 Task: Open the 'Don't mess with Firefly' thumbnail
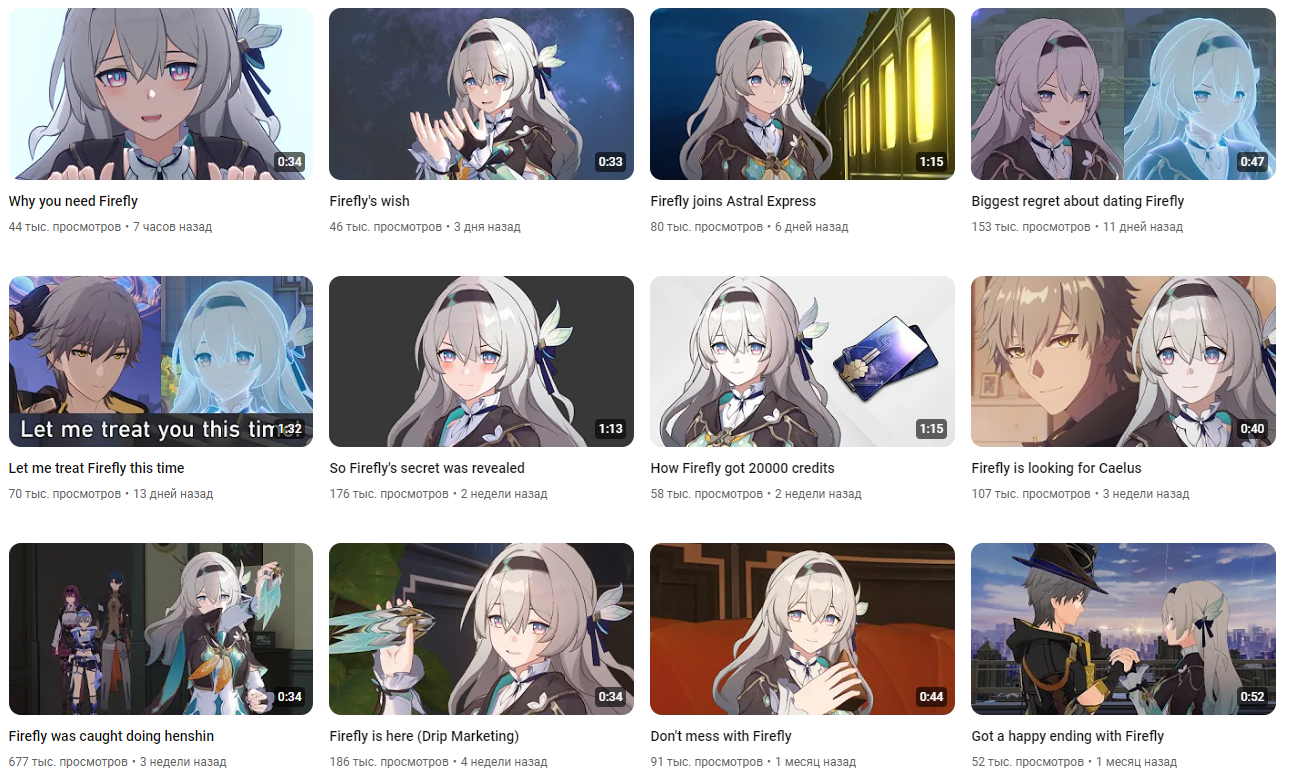[x=802, y=629]
